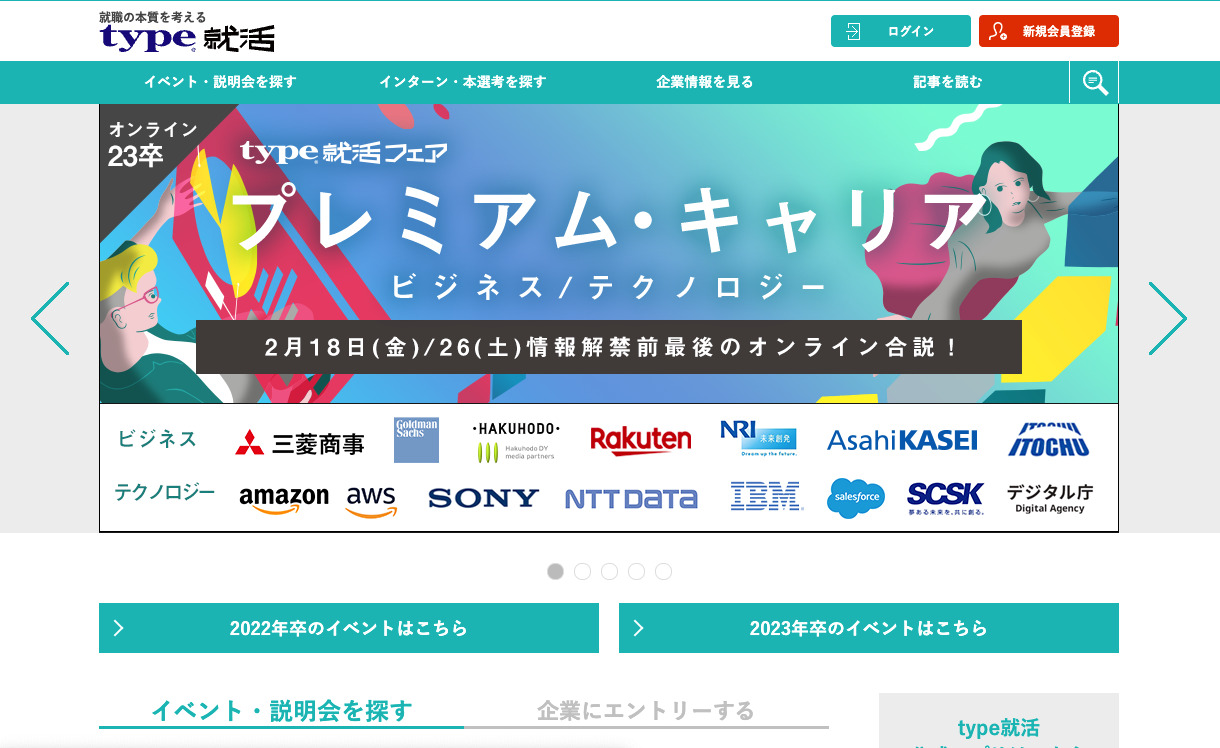Click the 2月18日(金)/26(土) date strip

click(609, 347)
